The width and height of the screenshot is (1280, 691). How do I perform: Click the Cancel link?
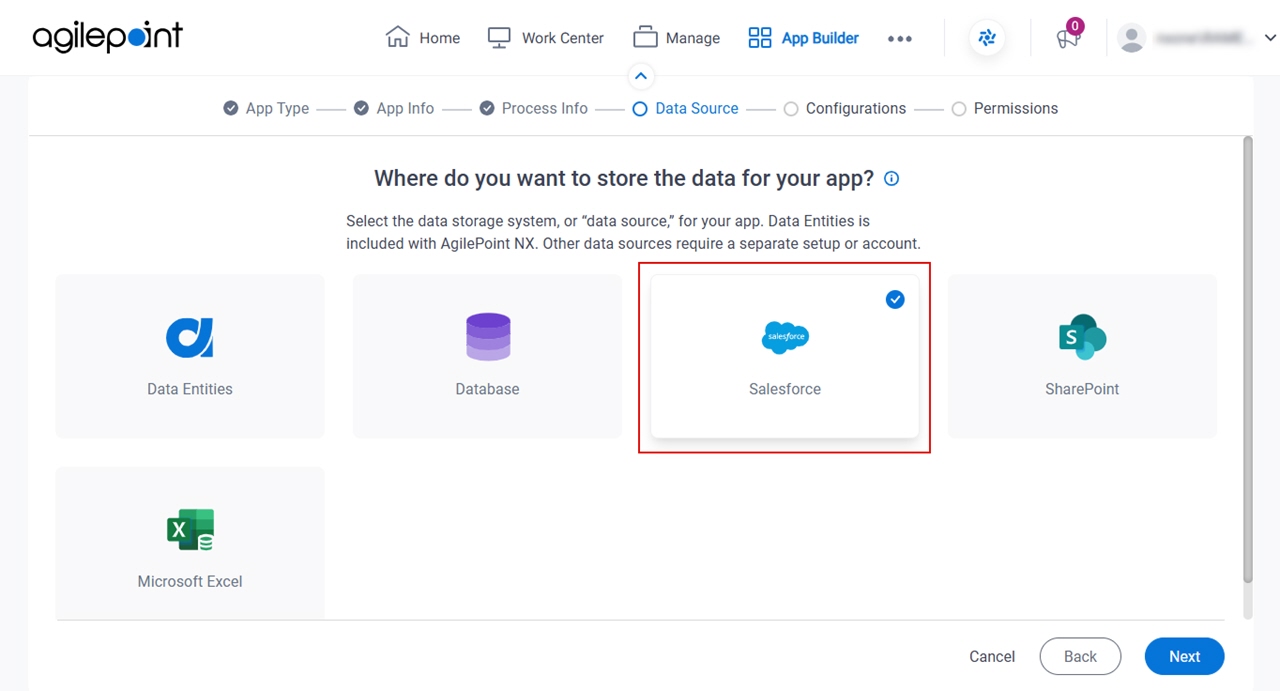click(992, 656)
